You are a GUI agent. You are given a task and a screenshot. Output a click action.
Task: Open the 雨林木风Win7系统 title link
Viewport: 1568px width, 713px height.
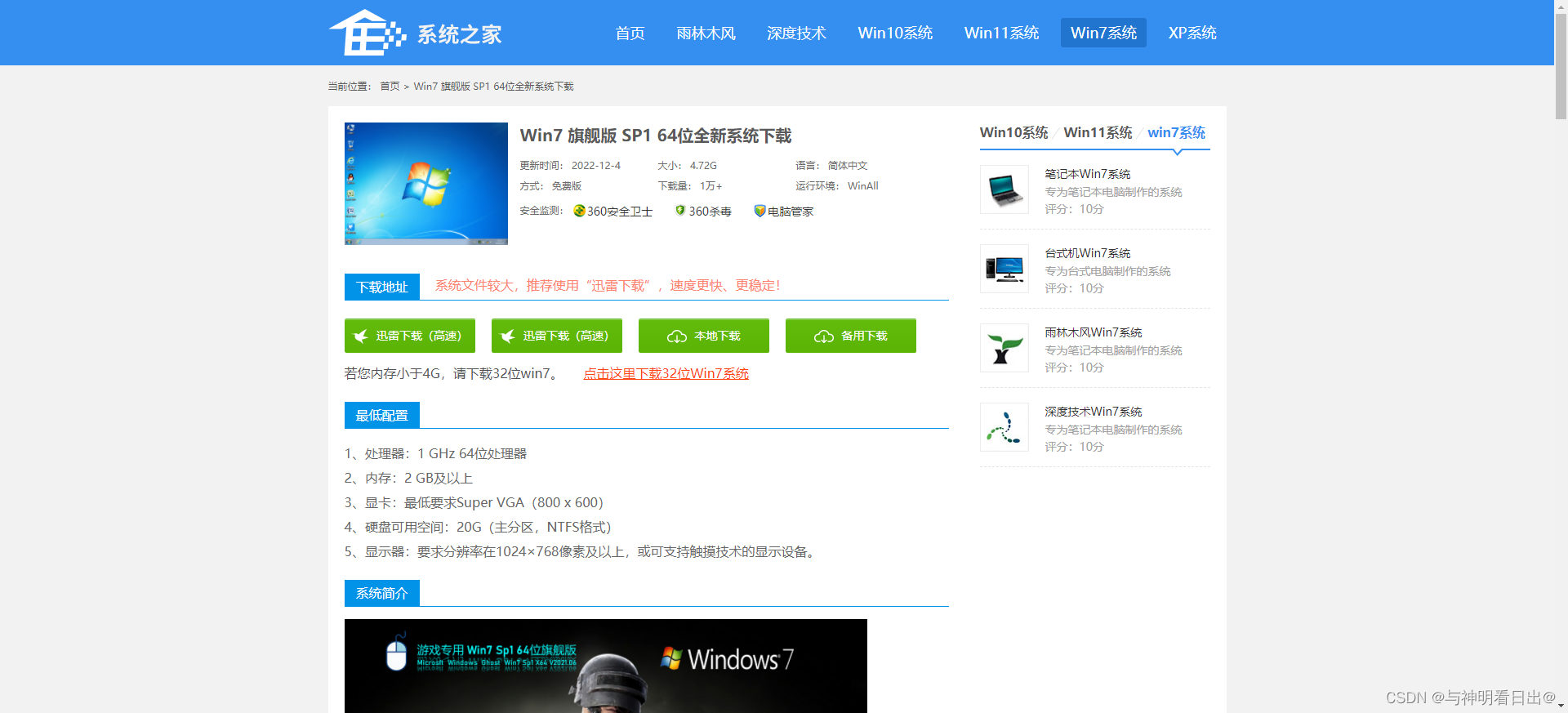coord(1094,332)
